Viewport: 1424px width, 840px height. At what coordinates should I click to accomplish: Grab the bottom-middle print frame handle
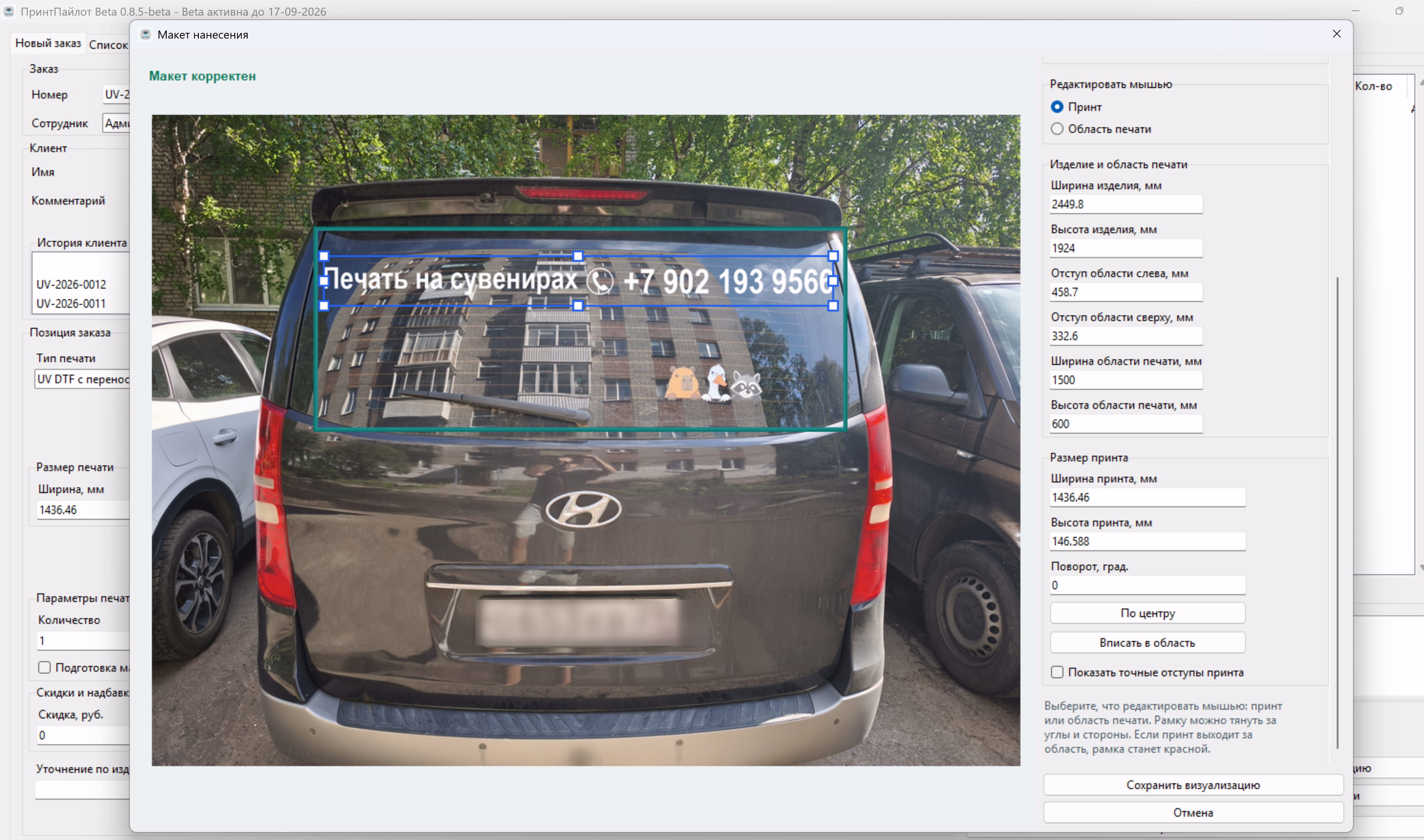point(578,306)
